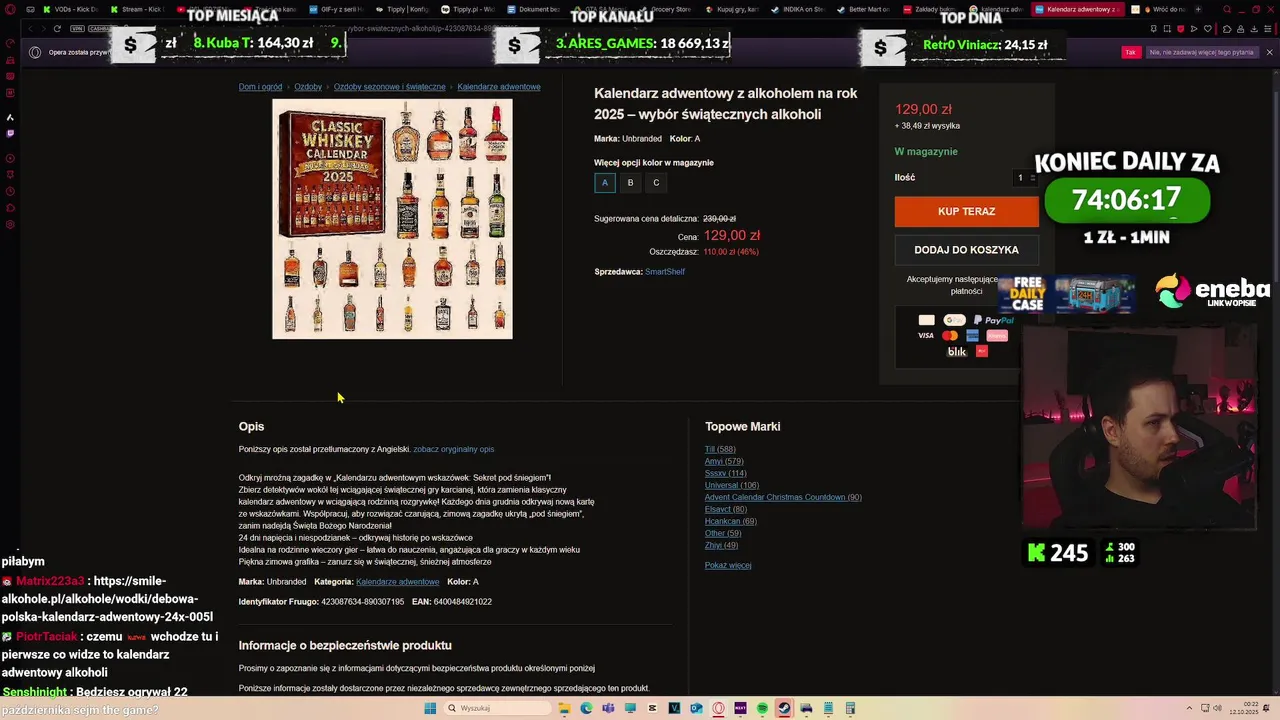
Task: Open the player icon in Opera sidebar
Action: click(x=10, y=158)
